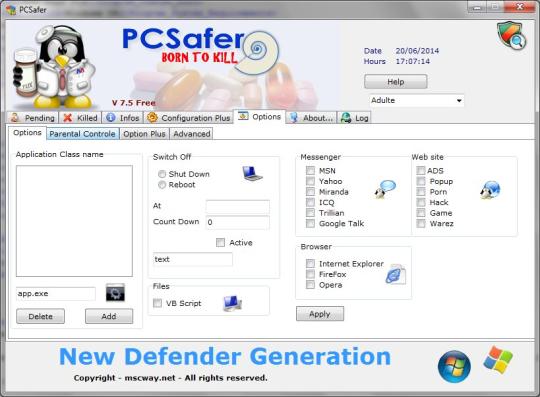540x397 pixels.
Task: Open the Configuration Plus tab
Action: click(188, 118)
